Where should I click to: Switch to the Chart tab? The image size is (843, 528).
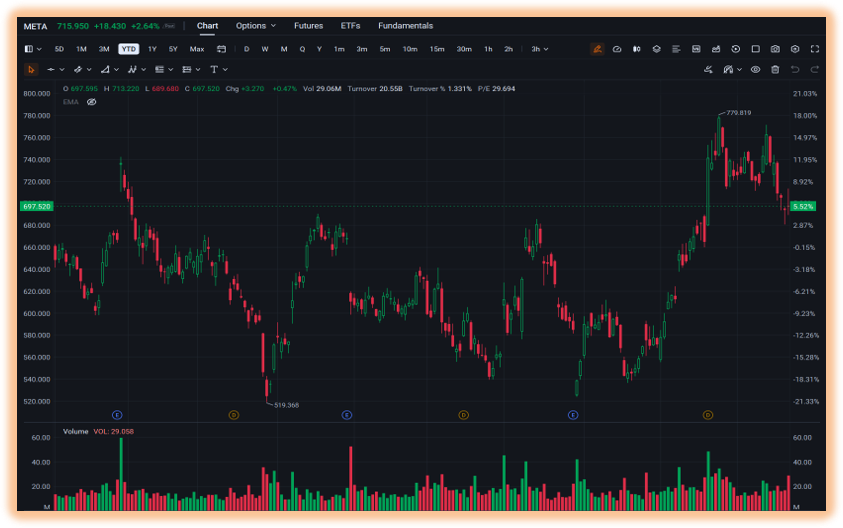coord(207,26)
